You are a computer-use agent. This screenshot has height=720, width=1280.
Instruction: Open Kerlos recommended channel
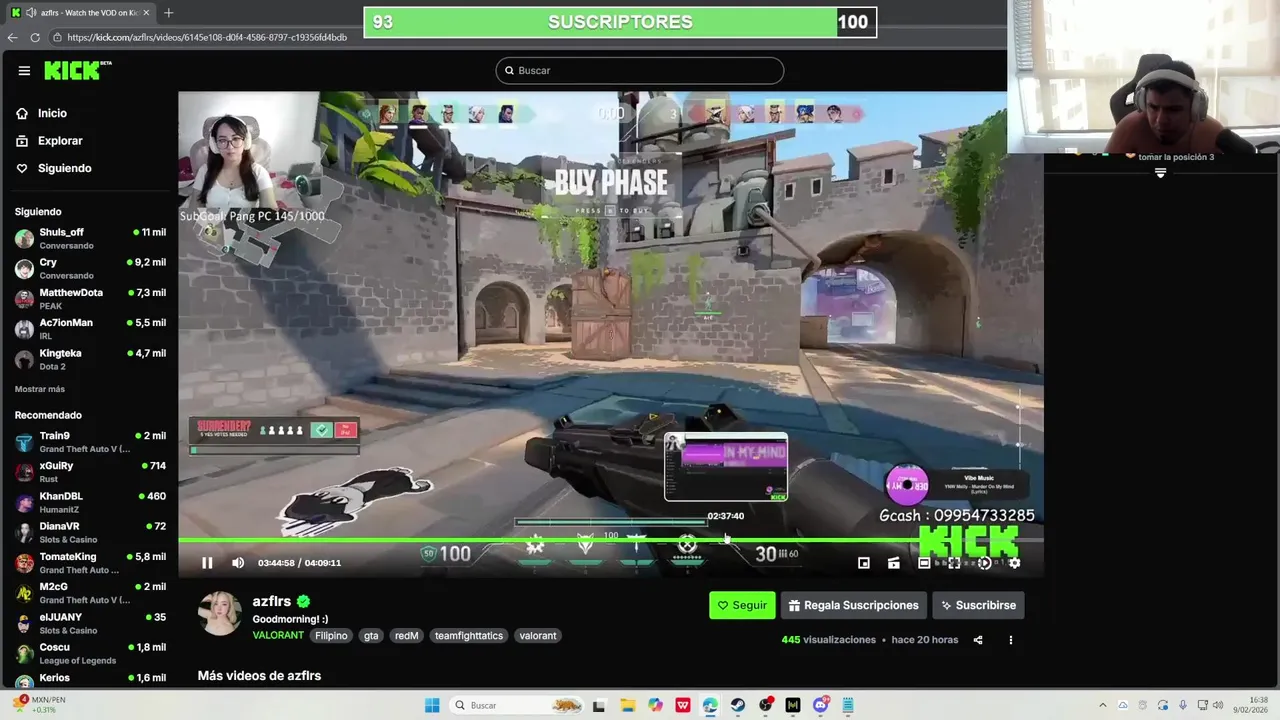coord(89,680)
